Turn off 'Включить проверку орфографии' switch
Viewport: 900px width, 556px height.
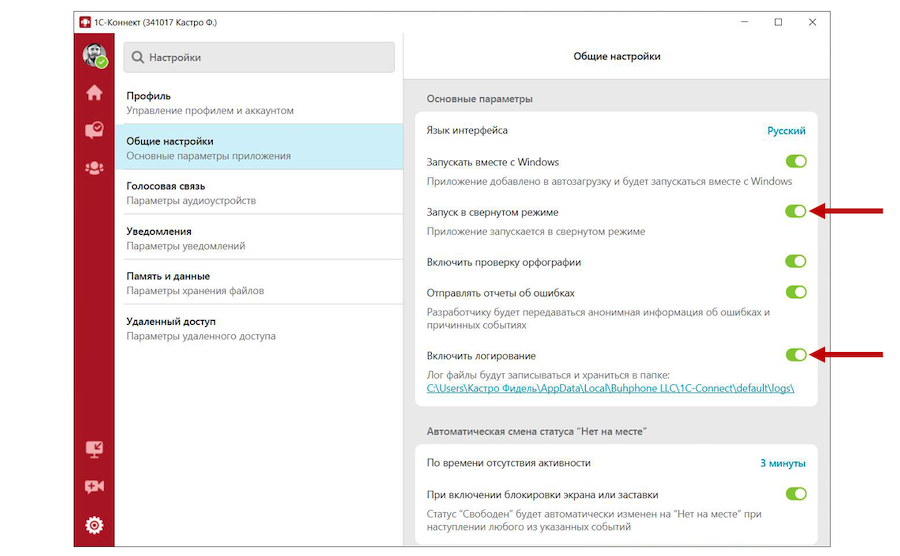[x=795, y=261]
